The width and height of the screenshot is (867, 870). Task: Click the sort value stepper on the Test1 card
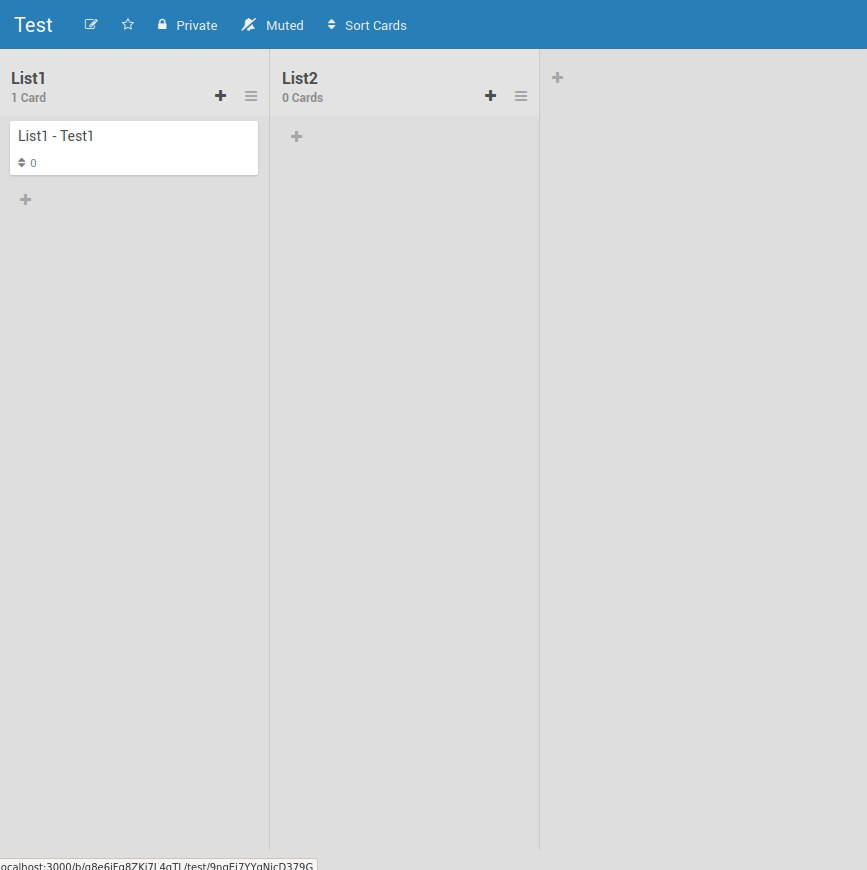23,162
